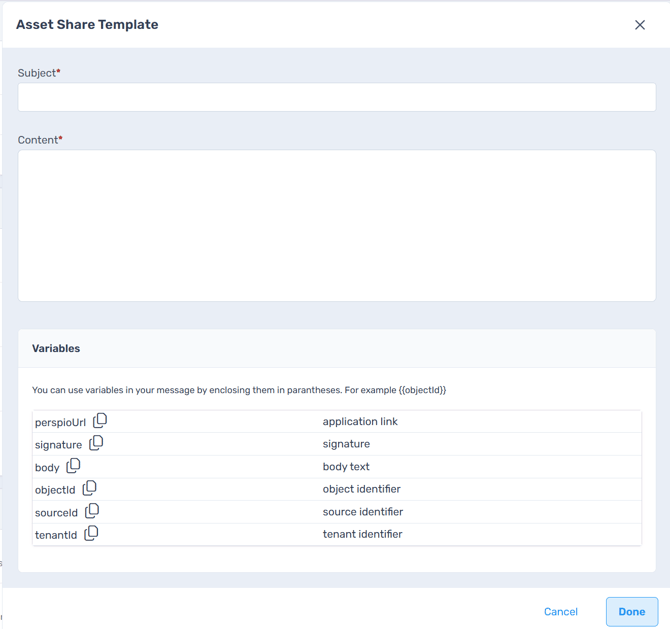The image size is (670, 629).
Task: Click the variables usage hint text
Action: 239,390
